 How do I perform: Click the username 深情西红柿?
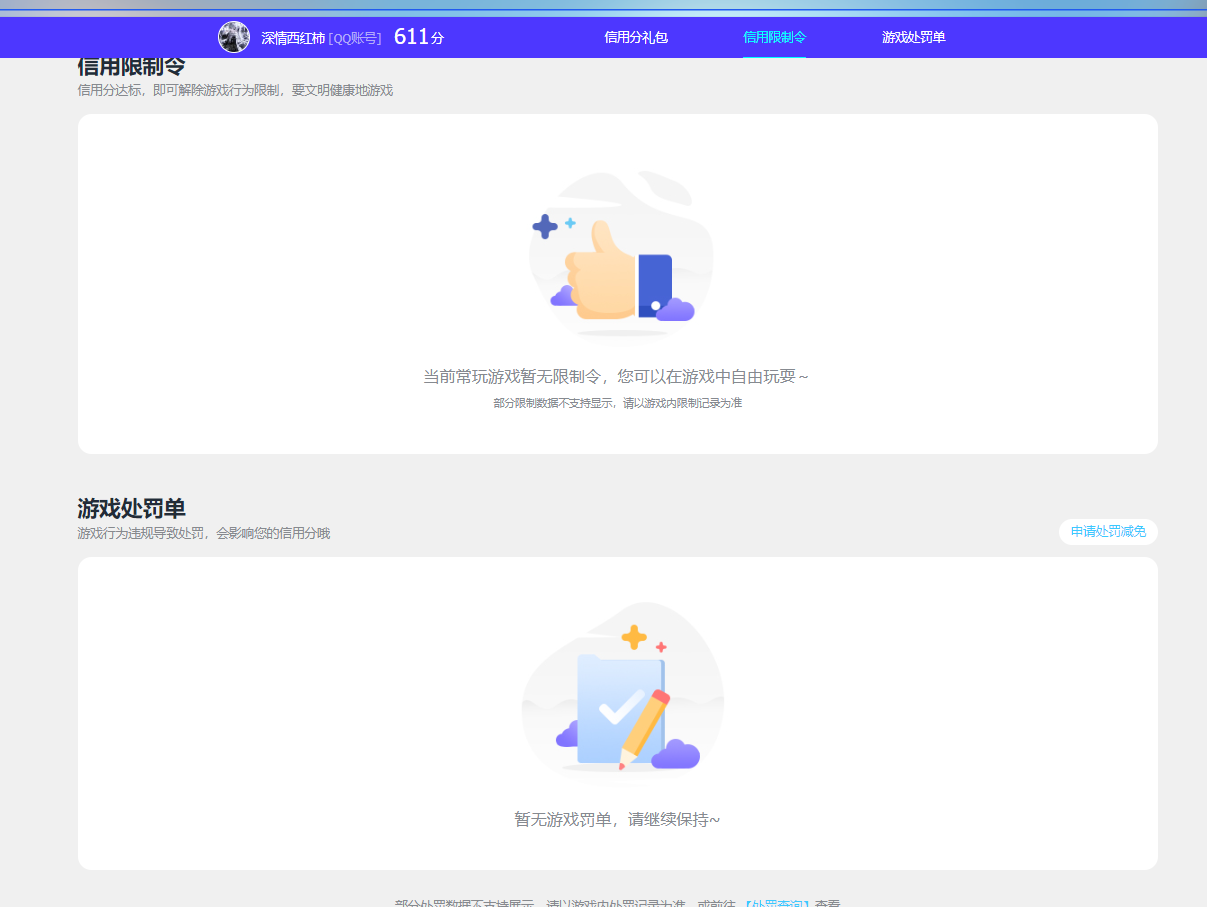click(x=293, y=38)
